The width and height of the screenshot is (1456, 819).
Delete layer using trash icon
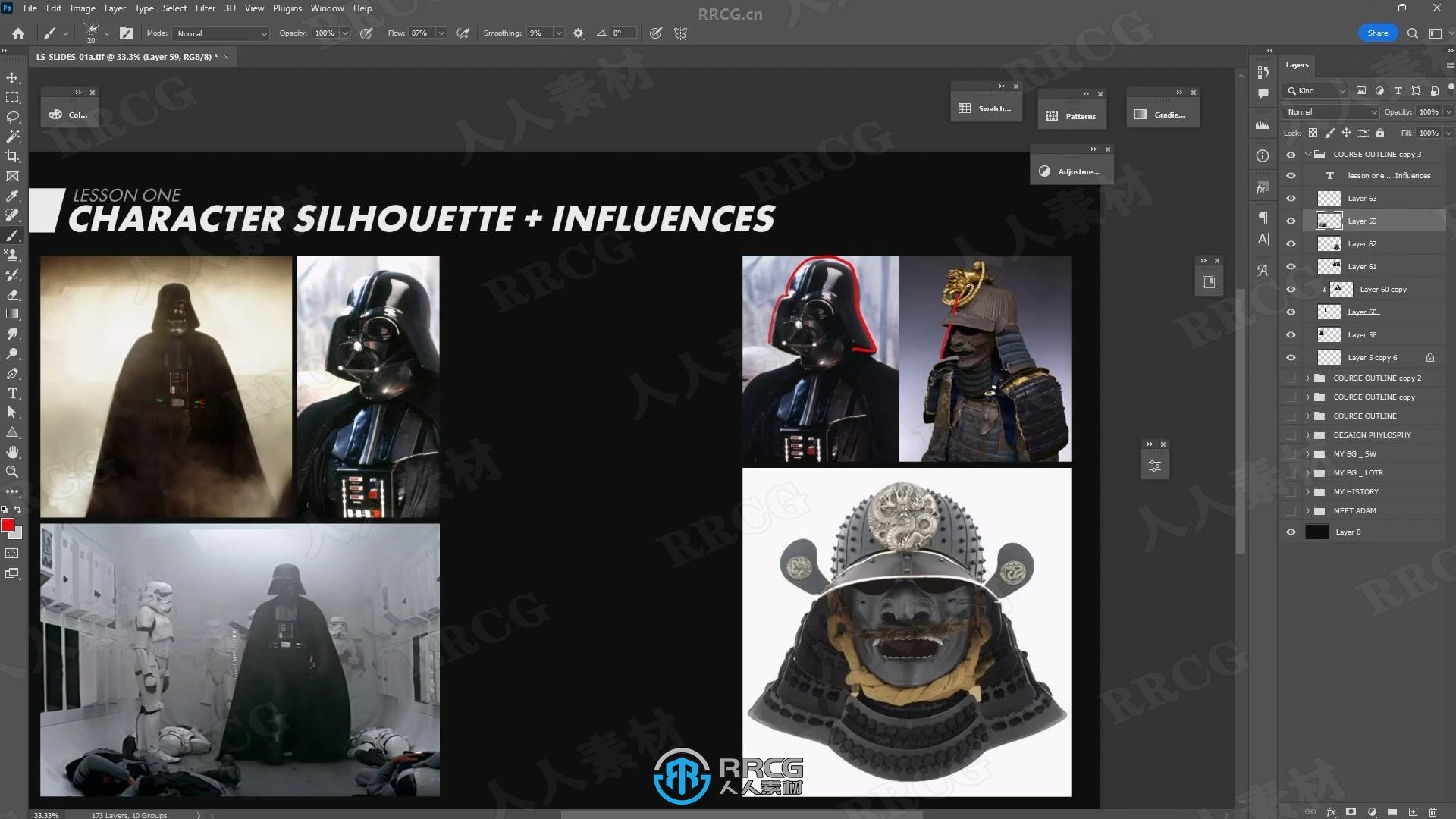tap(1432, 811)
